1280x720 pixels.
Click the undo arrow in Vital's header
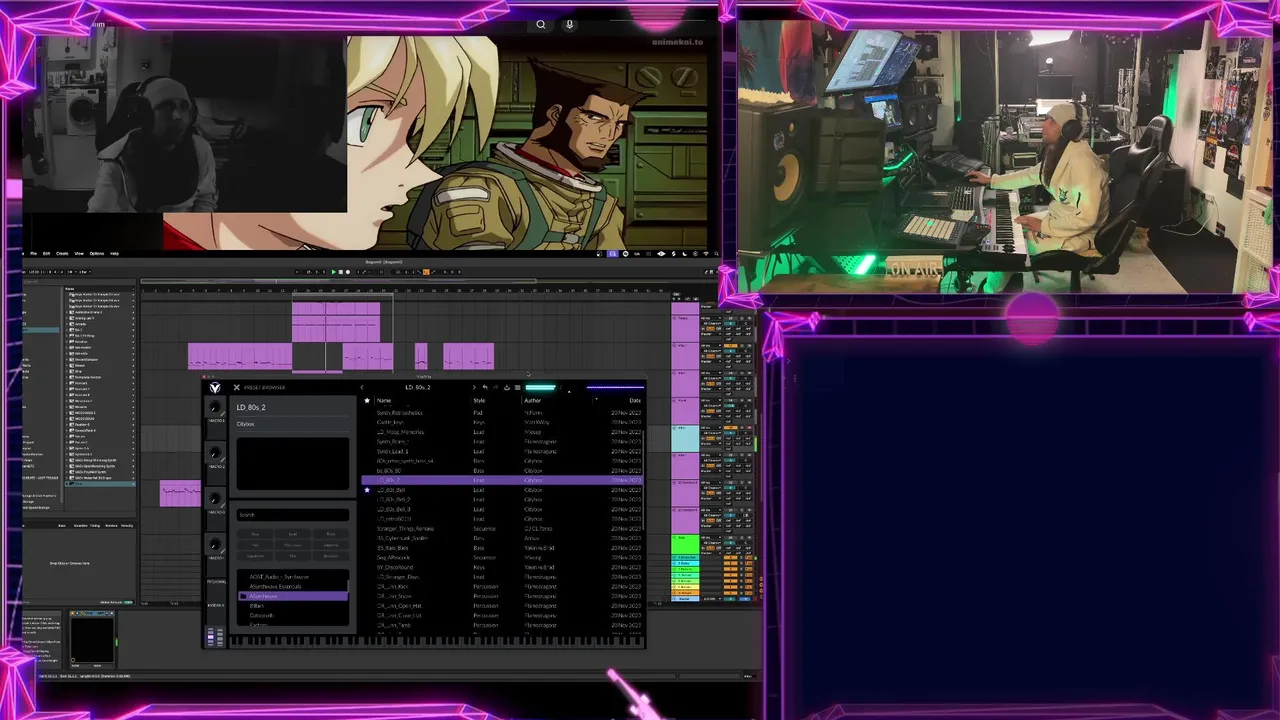(x=484, y=387)
